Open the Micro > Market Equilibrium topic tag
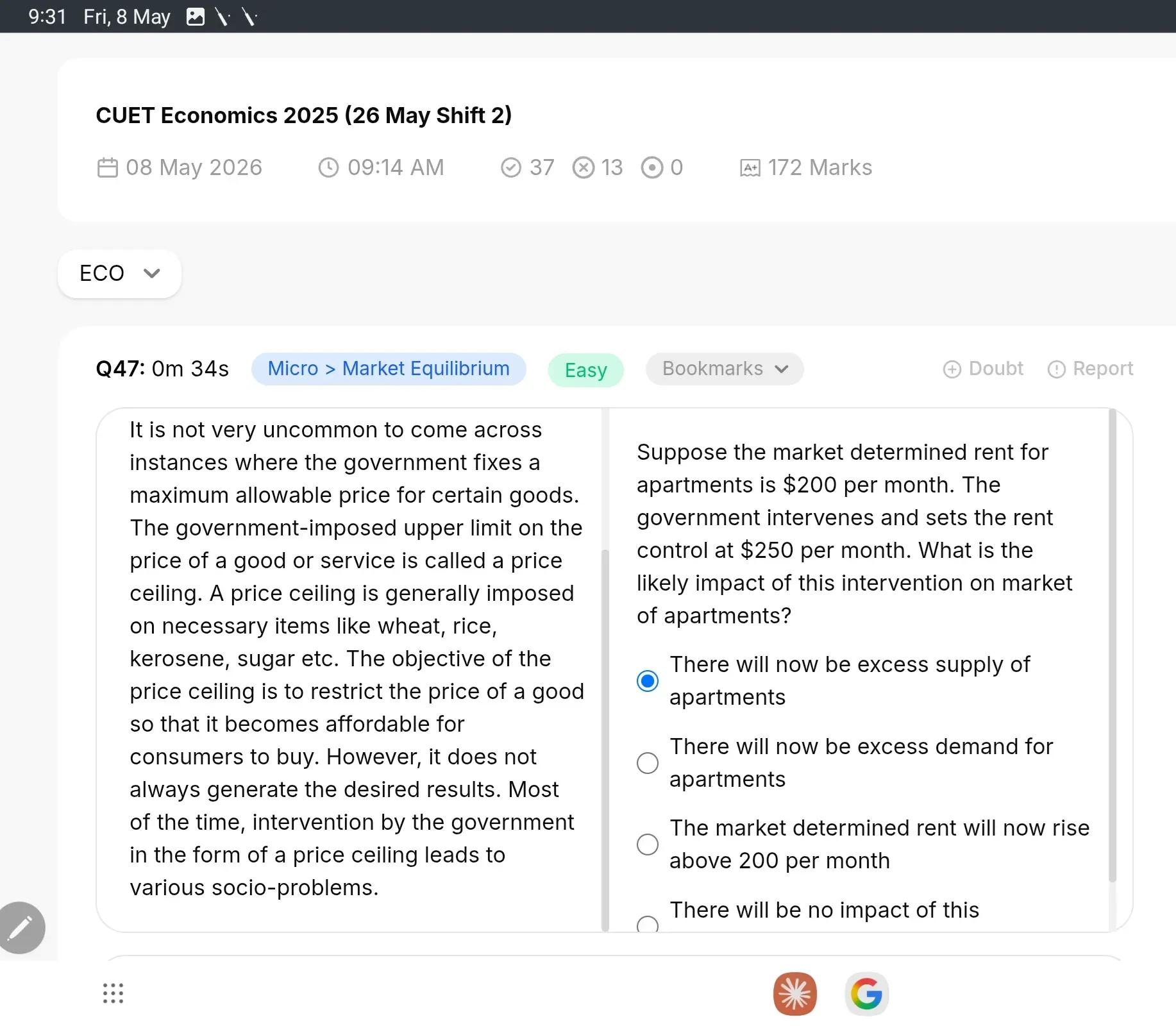This screenshot has height=1026, width=1176. coord(389,369)
